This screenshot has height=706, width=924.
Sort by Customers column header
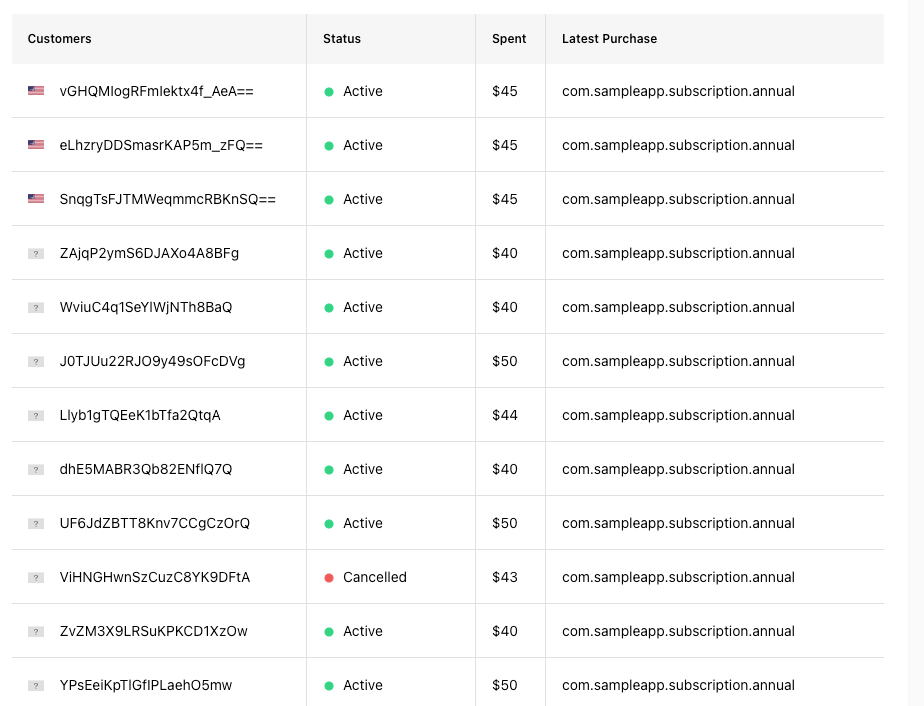60,39
